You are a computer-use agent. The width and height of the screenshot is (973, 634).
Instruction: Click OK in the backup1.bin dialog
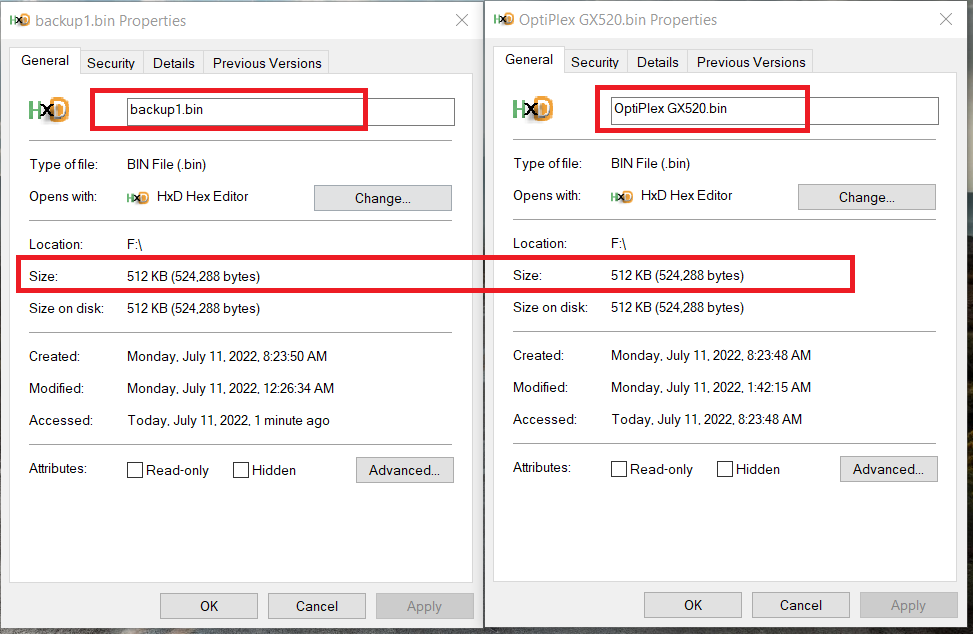coord(209,606)
